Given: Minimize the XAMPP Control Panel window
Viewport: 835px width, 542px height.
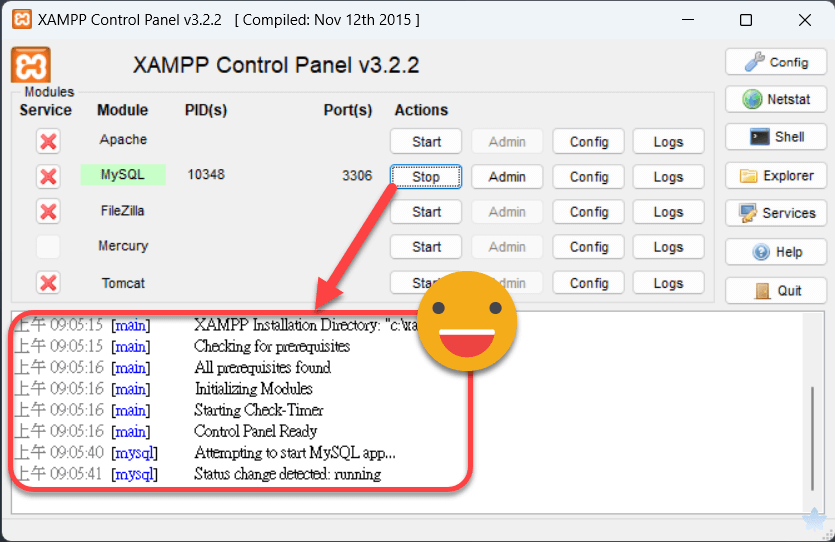Looking at the screenshot, I should point(688,20).
